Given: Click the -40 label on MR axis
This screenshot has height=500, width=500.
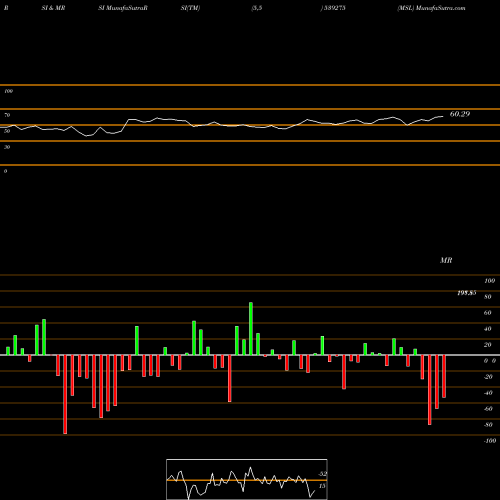Looking at the screenshot, I should [x=488, y=393].
